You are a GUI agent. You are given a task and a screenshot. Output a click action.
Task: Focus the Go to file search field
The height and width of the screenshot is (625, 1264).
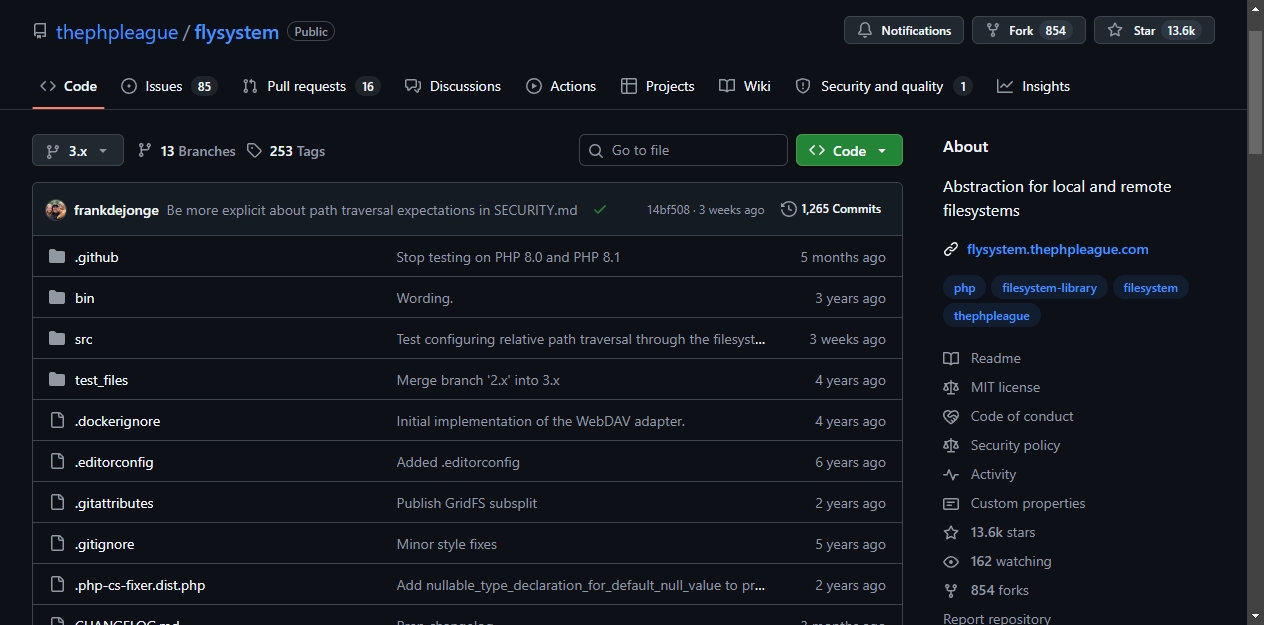pos(683,150)
